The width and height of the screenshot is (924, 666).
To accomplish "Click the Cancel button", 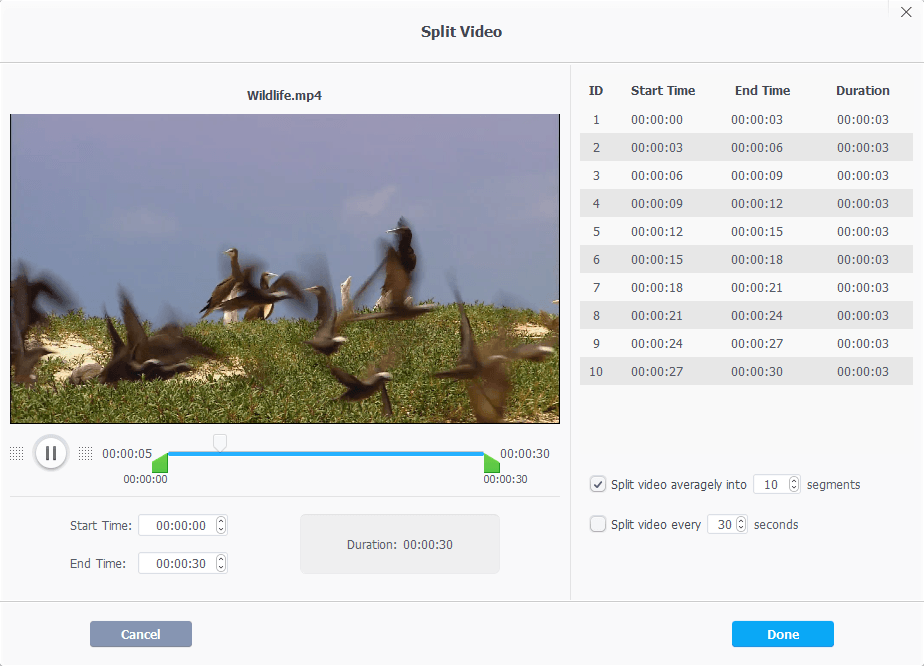I will [141, 634].
